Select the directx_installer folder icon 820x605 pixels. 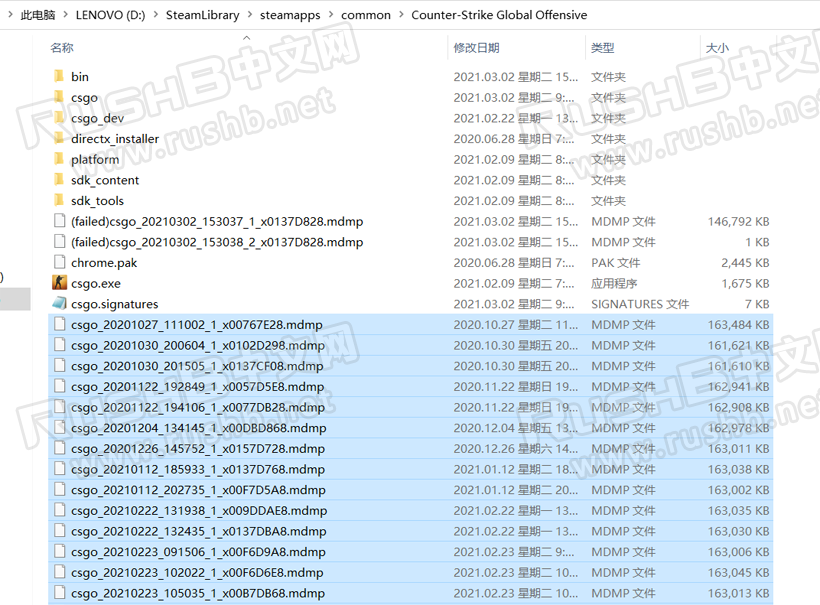(x=59, y=139)
